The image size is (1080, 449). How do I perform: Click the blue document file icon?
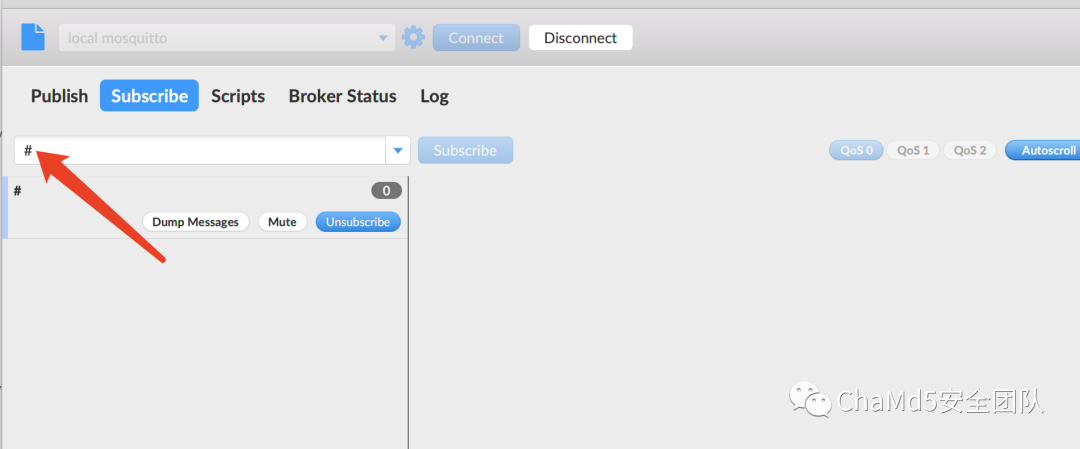pyautogui.click(x=33, y=37)
